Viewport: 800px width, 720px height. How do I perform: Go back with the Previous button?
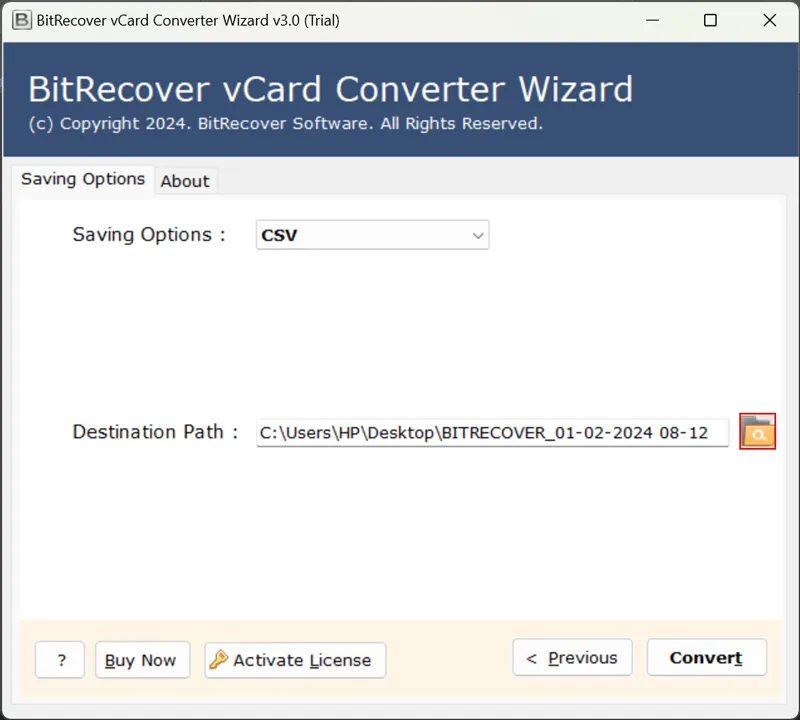tap(572, 657)
